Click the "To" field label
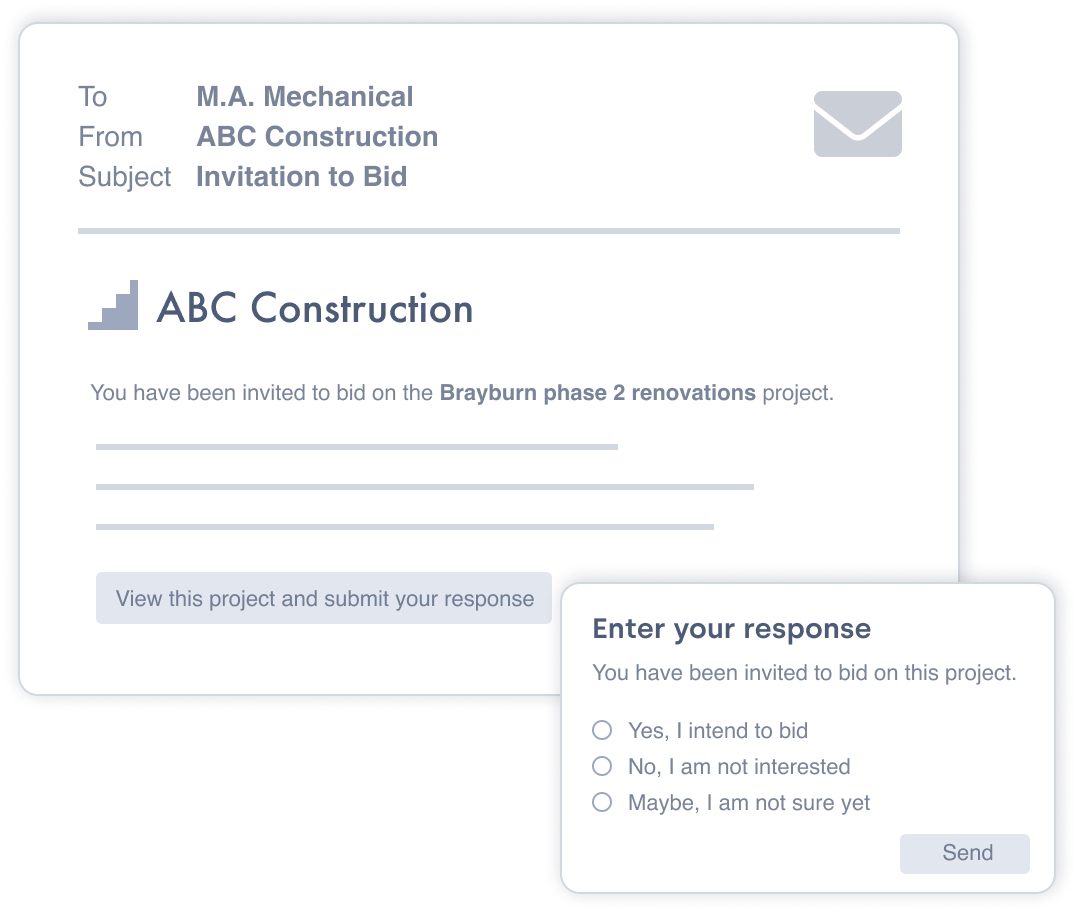Screen dimensions: 1078x912 [92, 97]
